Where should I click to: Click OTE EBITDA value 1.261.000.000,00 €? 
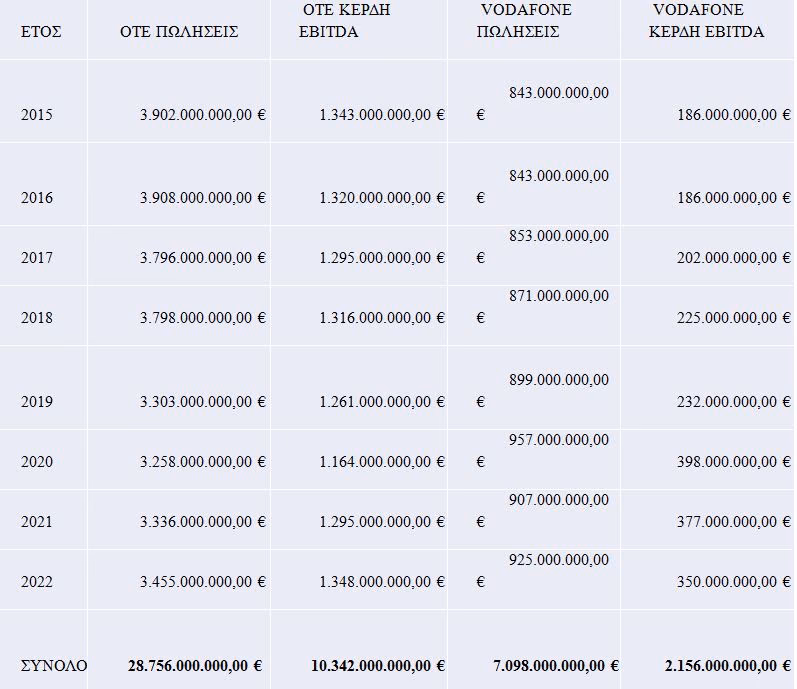click(x=382, y=402)
